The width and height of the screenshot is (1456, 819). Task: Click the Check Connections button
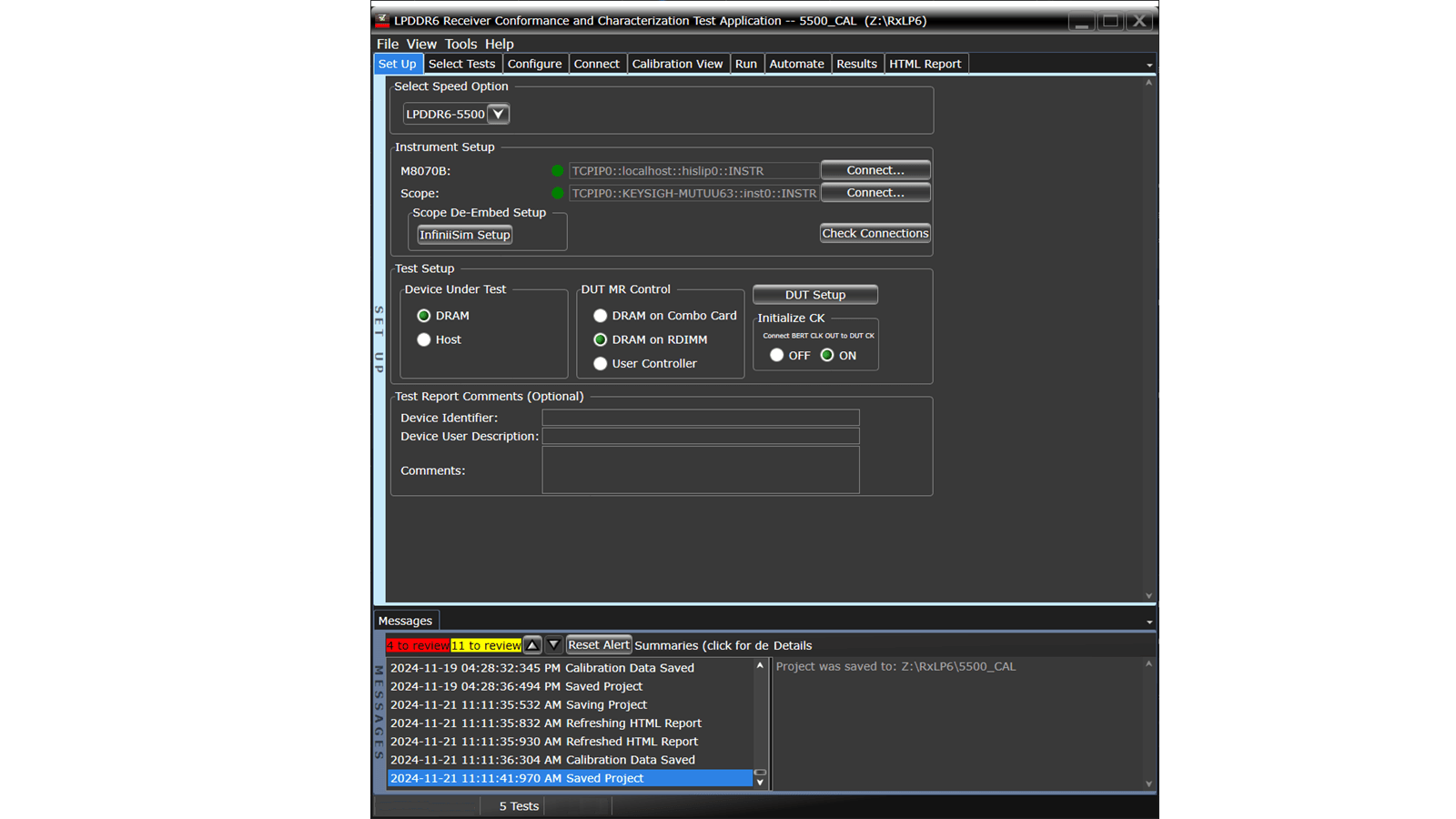click(x=875, y=233)
